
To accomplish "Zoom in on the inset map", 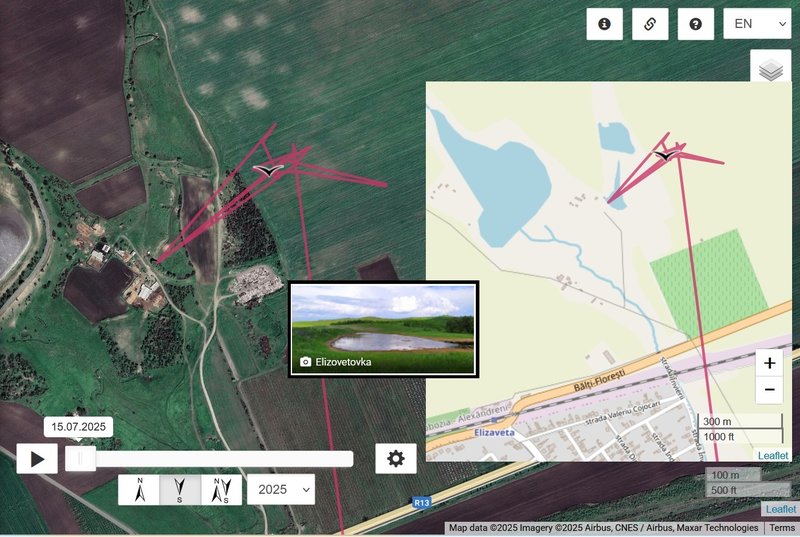I will (769, 363).
